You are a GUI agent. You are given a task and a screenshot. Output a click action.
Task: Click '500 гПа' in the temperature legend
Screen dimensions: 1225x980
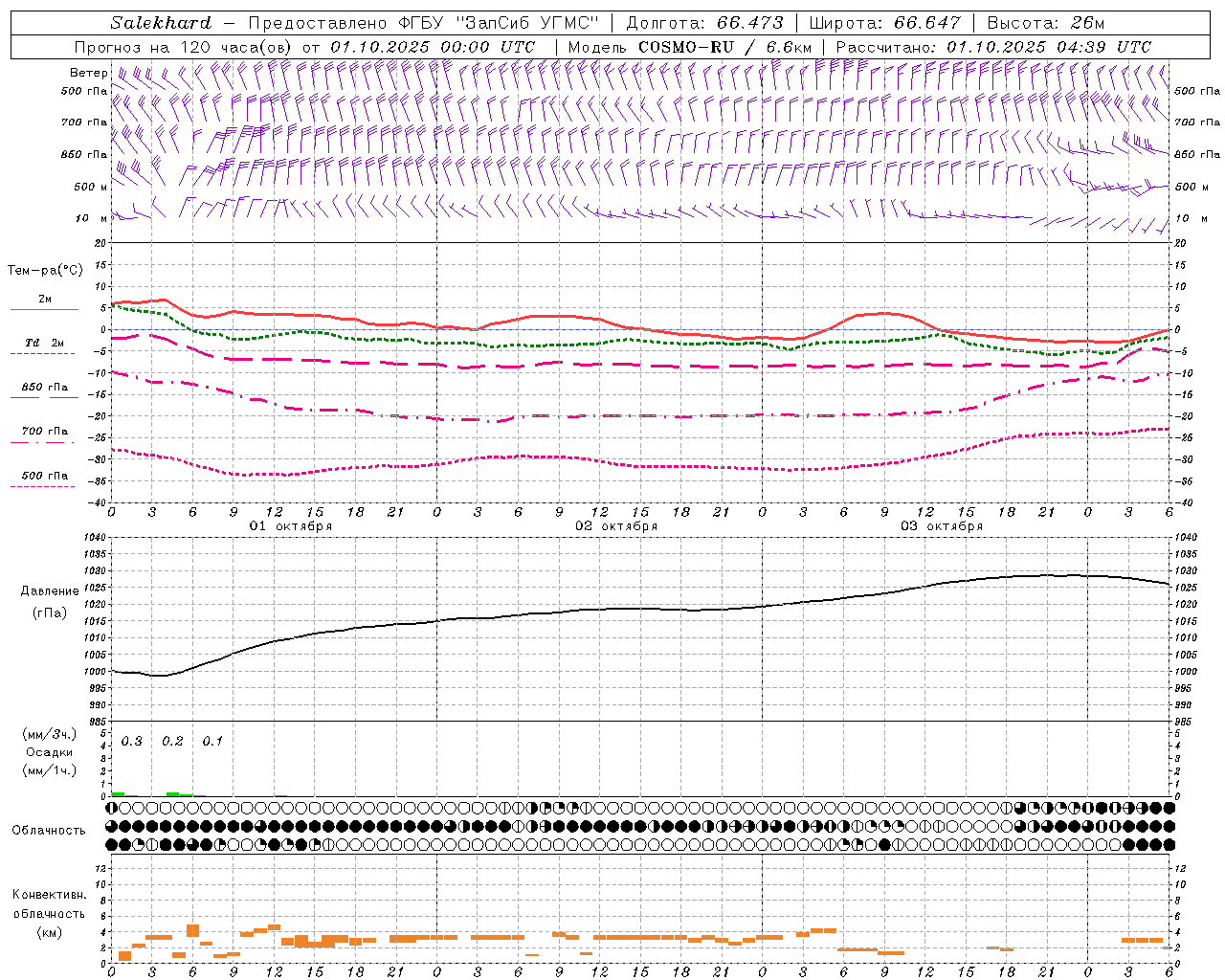[x=45, y=476]
